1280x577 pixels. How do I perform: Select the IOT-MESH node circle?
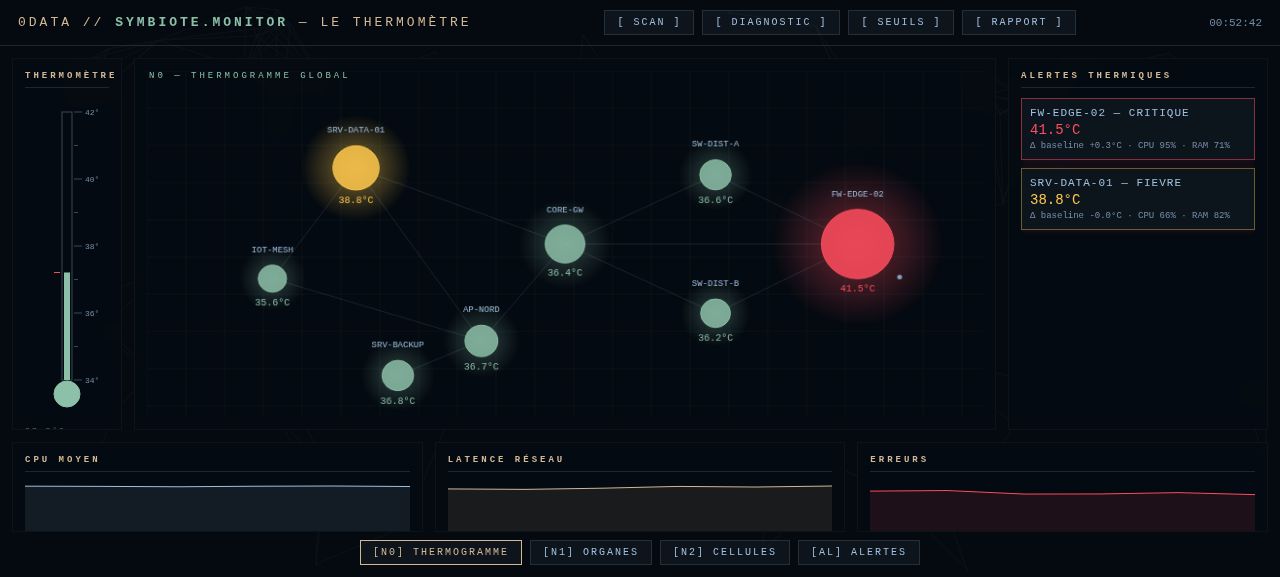pyautogui.click(x=272, y=279)
